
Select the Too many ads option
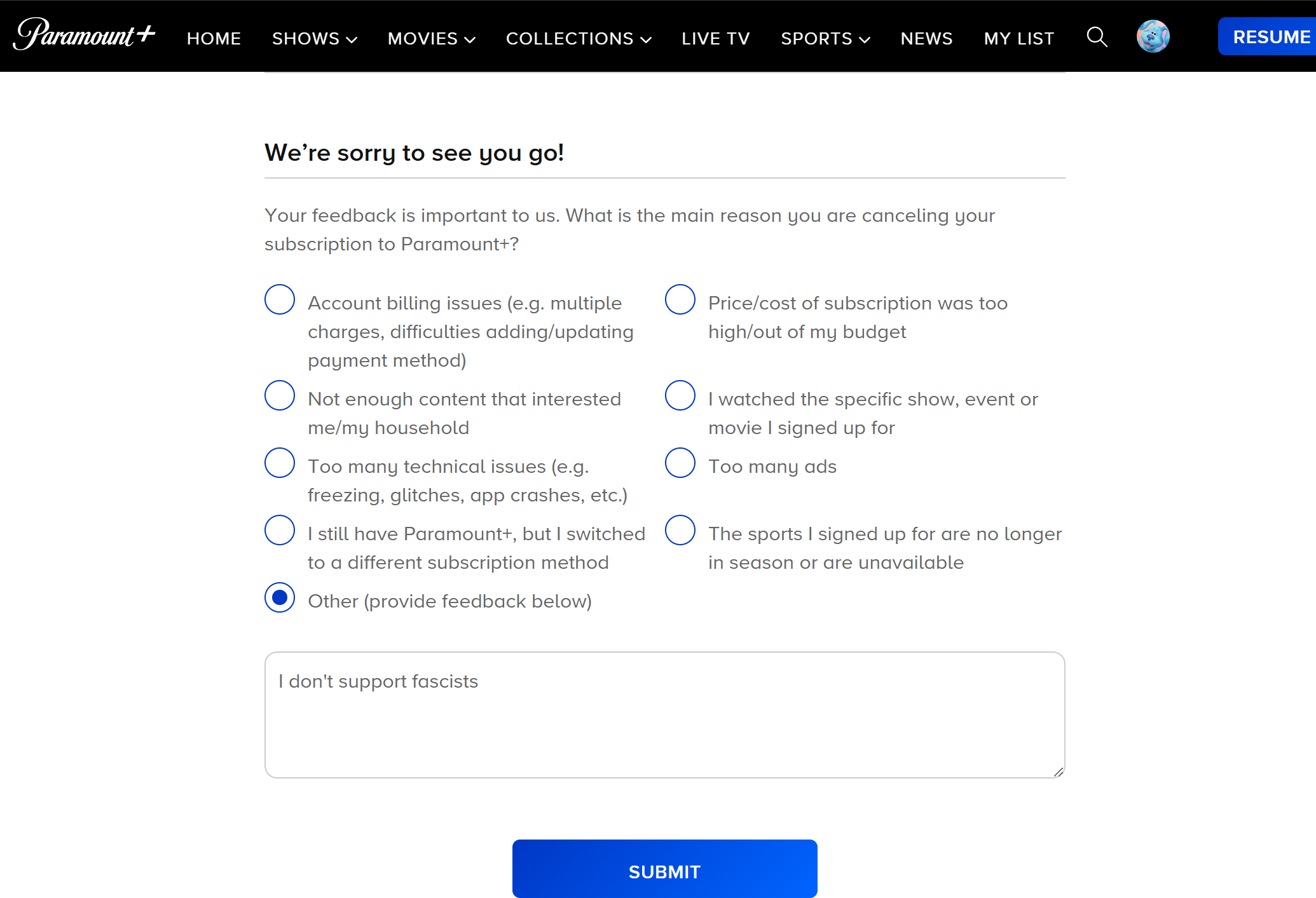tap(680, 463)
